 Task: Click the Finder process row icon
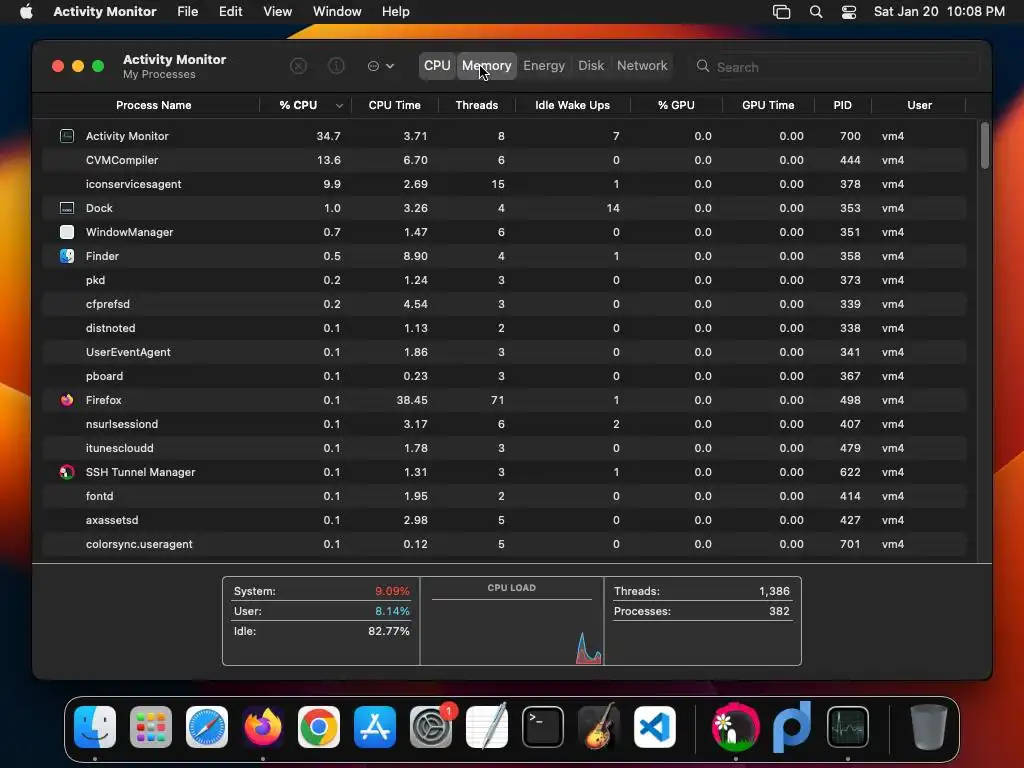click(67, 256)
